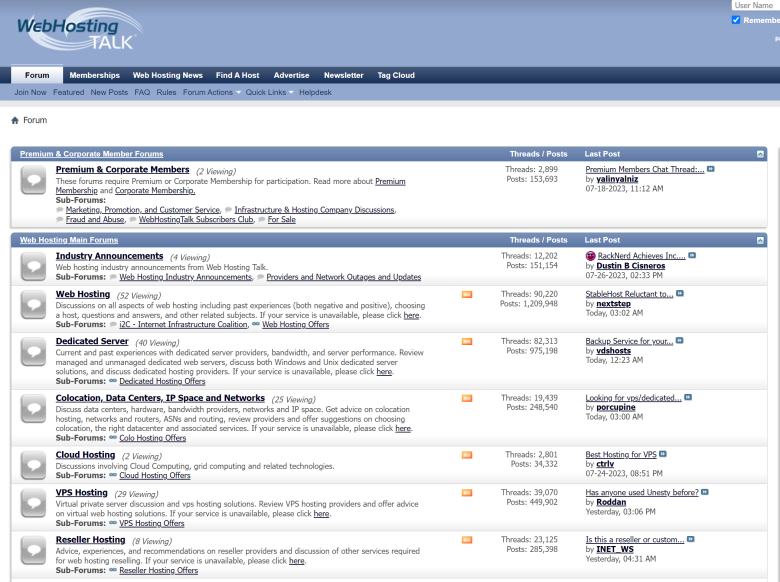Go to last post icon after StableHost Reluctant to
780x582 pixels.
pyautogui.click(x=680, y=293)
